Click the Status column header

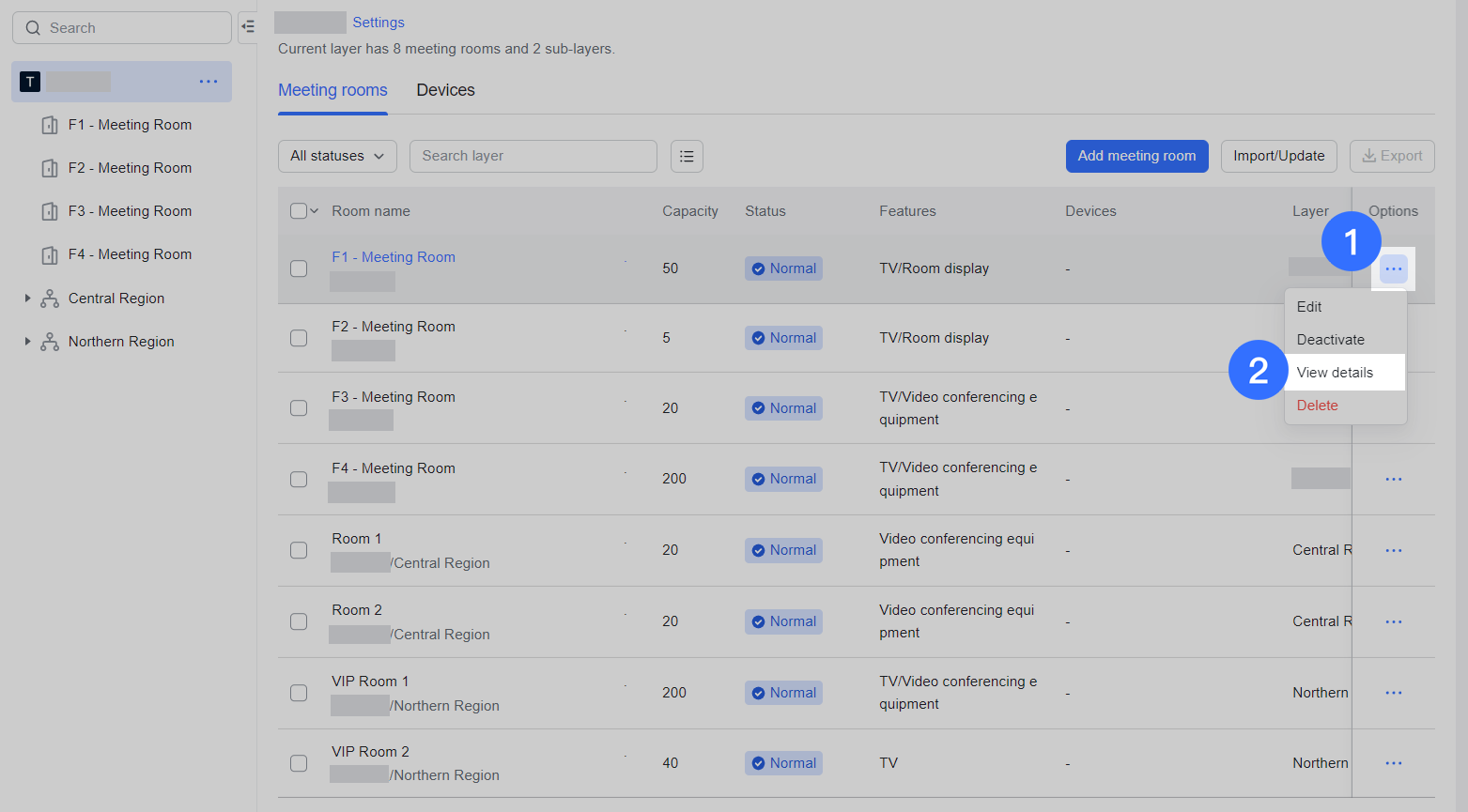tap(765, 211)
